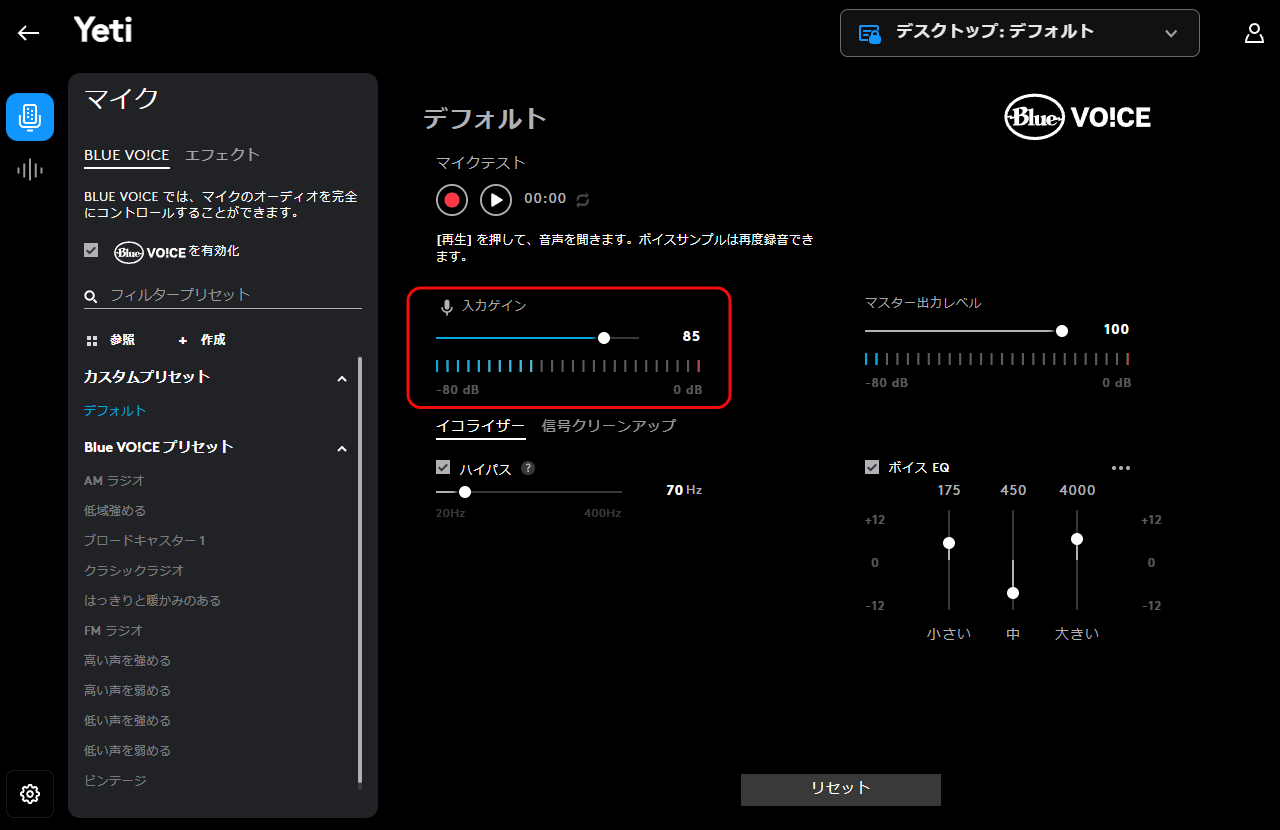Image resolution: width=1280 pixels, height=830 pixels.
Task: Switch to the エフェクト tab
Action: coord(222,154)
